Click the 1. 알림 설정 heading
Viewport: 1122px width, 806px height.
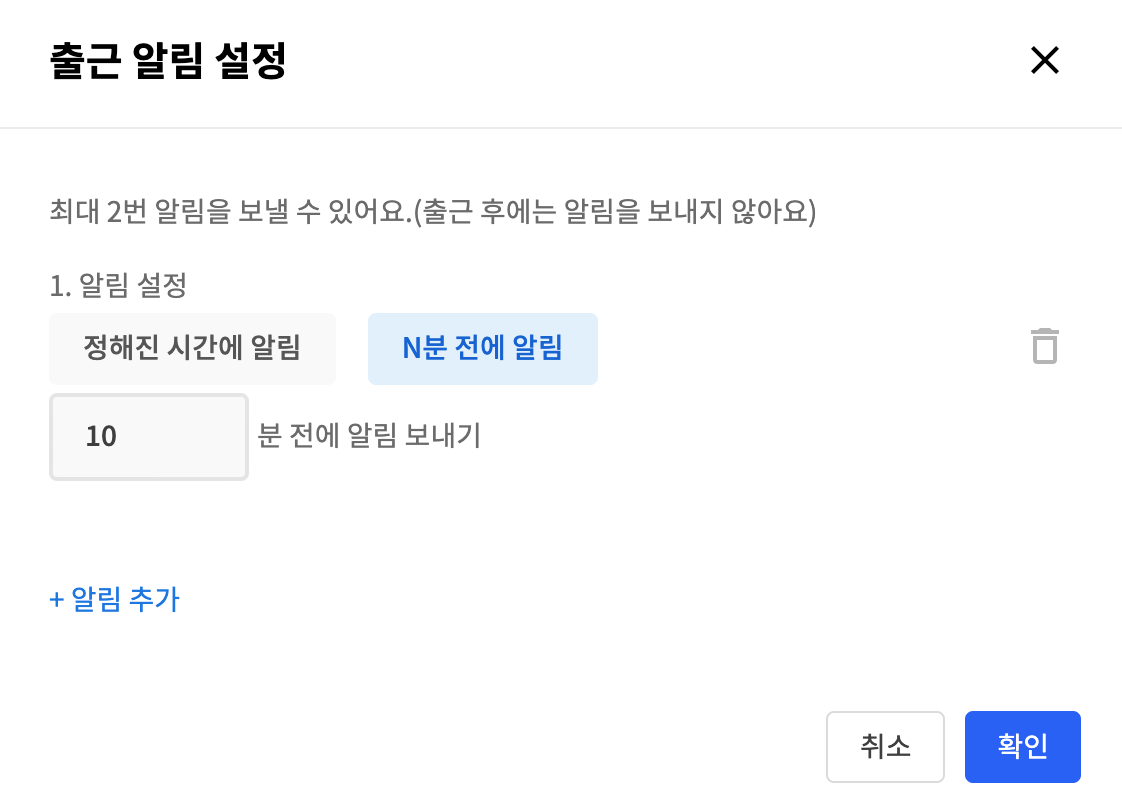[118, 285]
